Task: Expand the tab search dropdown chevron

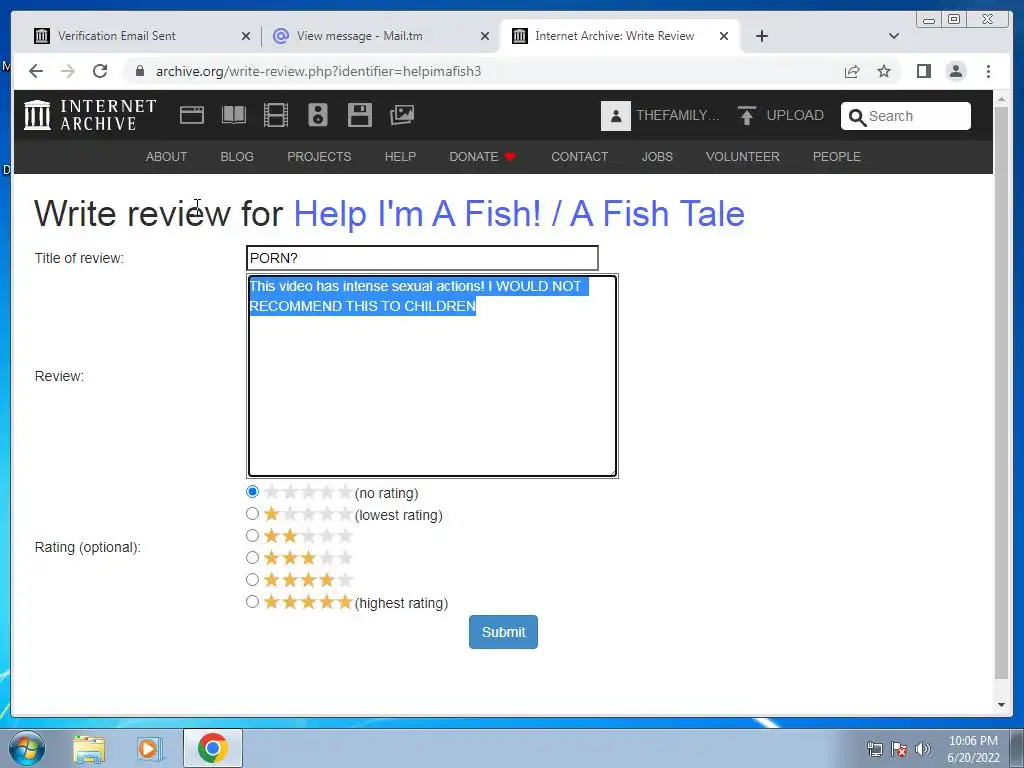Action: (x=893, y=36)
